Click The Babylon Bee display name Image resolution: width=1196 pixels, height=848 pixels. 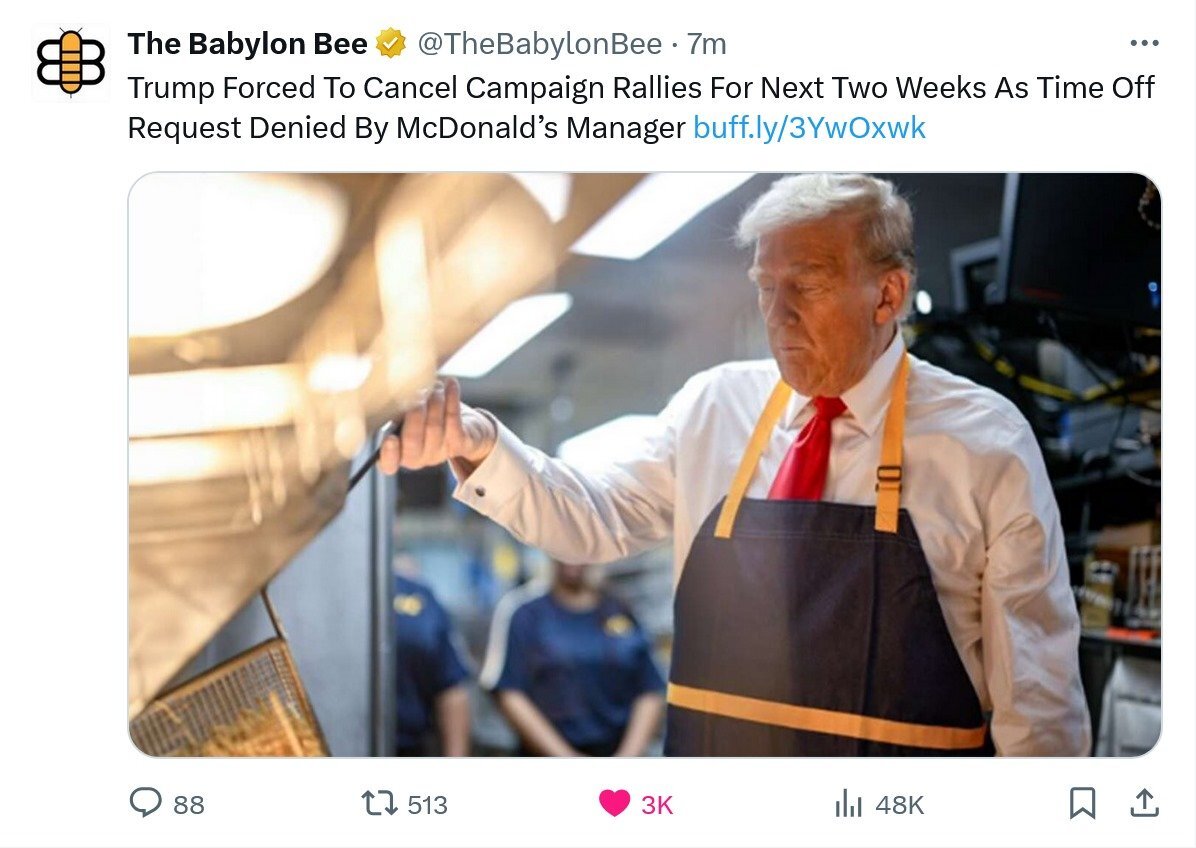[247, 44]
